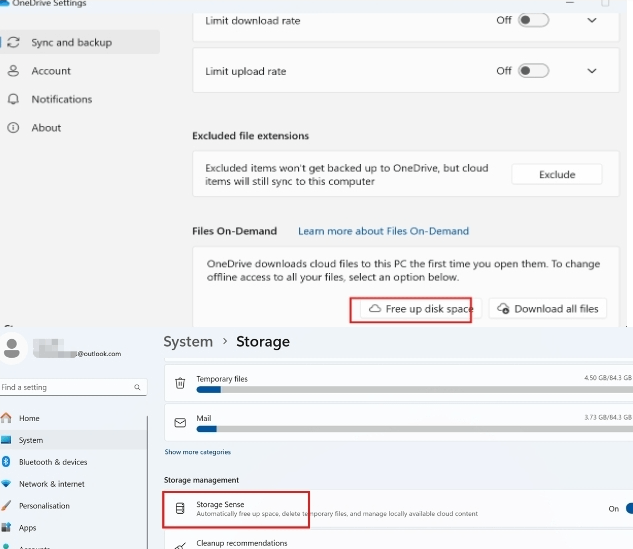Image resolution: width=633 pixels, height=549 pixels.
Task: Open Storage Sense settings
Action: (399, 509)
